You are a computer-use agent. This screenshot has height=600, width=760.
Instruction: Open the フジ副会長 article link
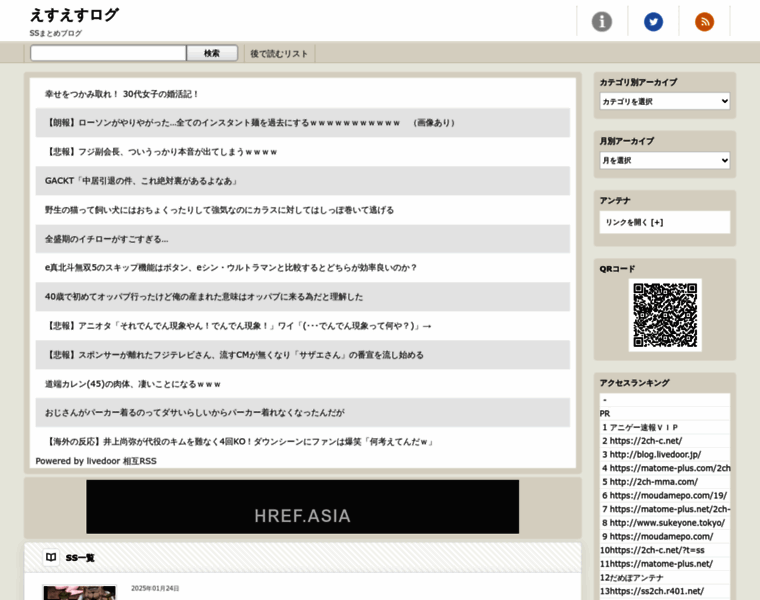pos(161,152)
